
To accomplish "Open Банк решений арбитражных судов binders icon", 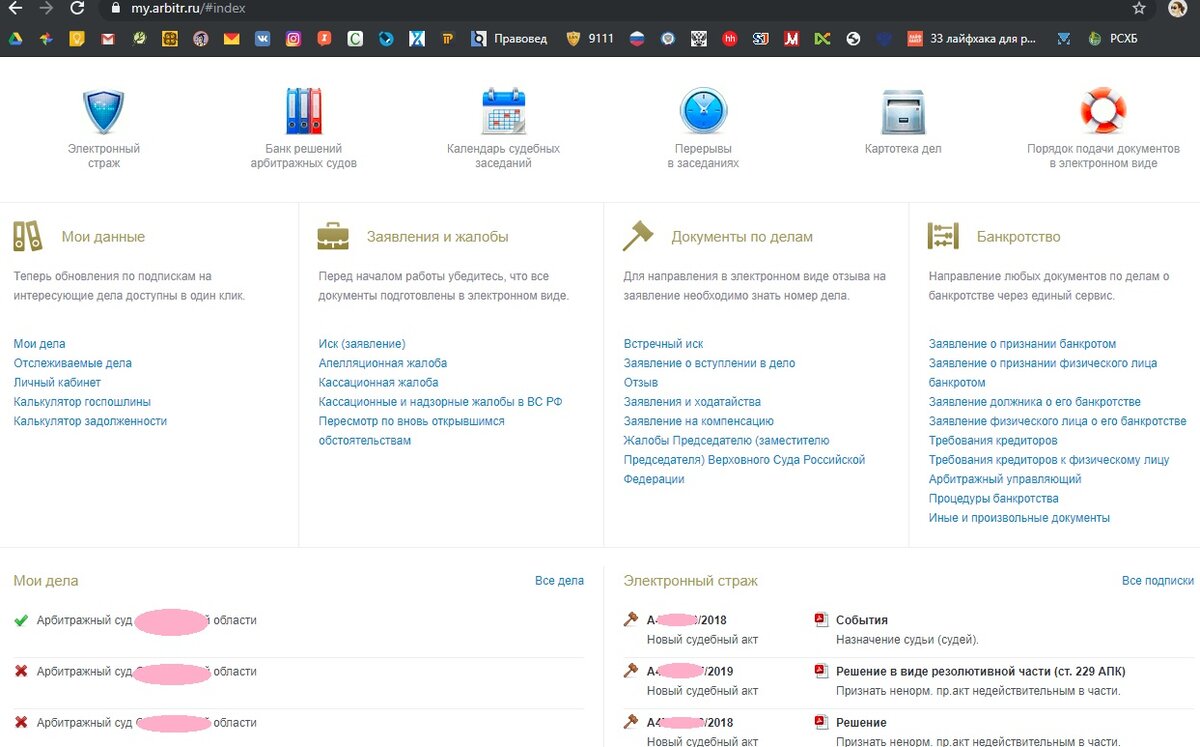I will tap(303, 111).
